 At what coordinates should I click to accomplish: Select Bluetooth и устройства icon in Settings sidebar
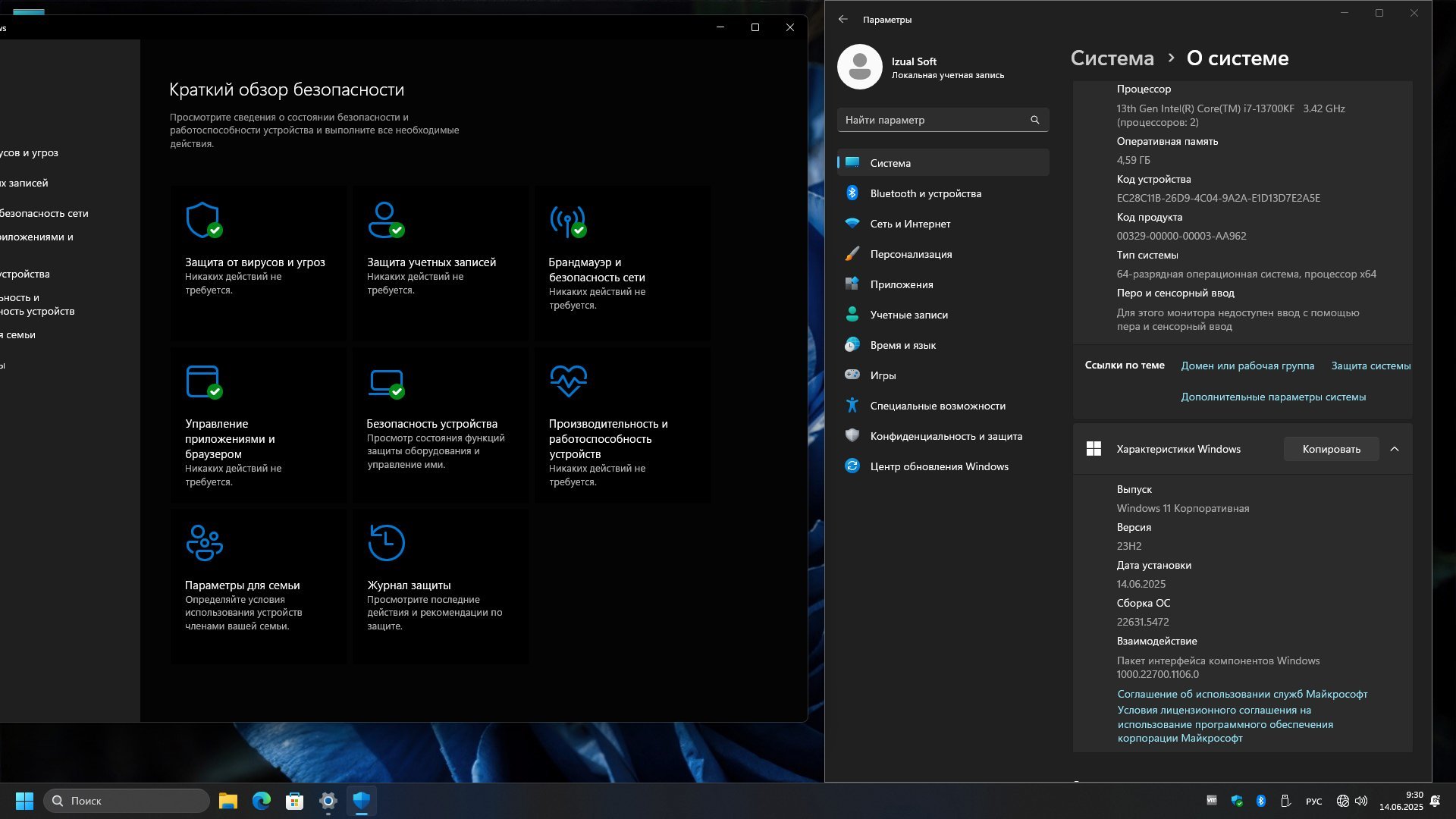[x=852, y=193]
